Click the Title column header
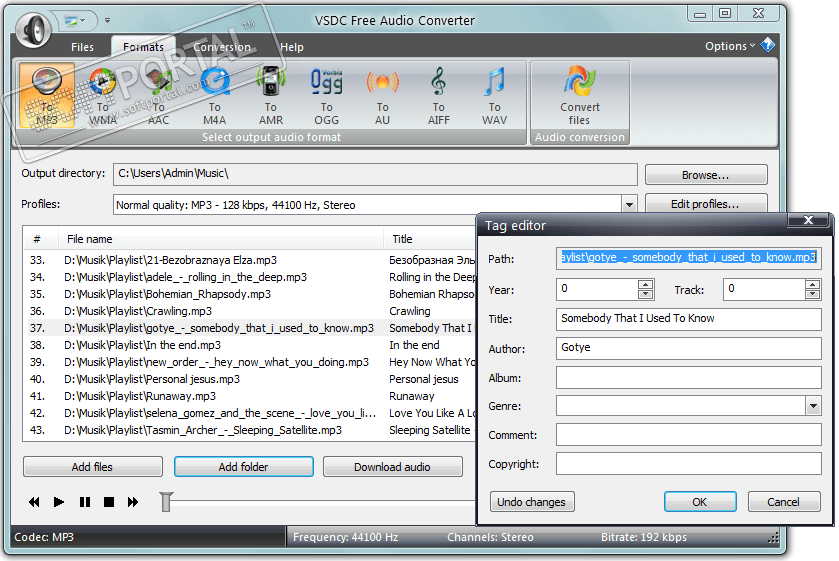The width and height of the screenshot is (839, 561). pos(430,239)
